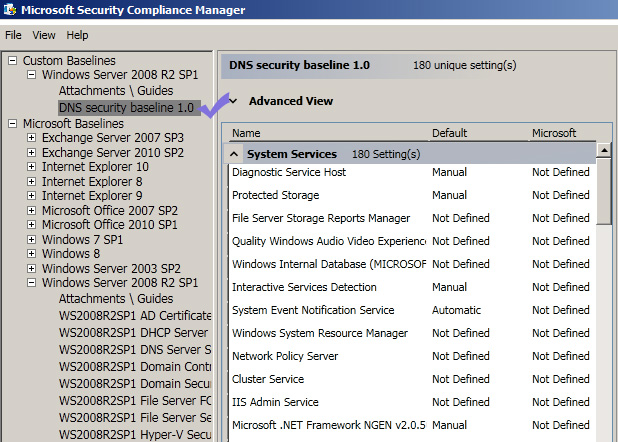
Task: Click Automatic value for System Event Notification Service
Action: tap(456, 310)
